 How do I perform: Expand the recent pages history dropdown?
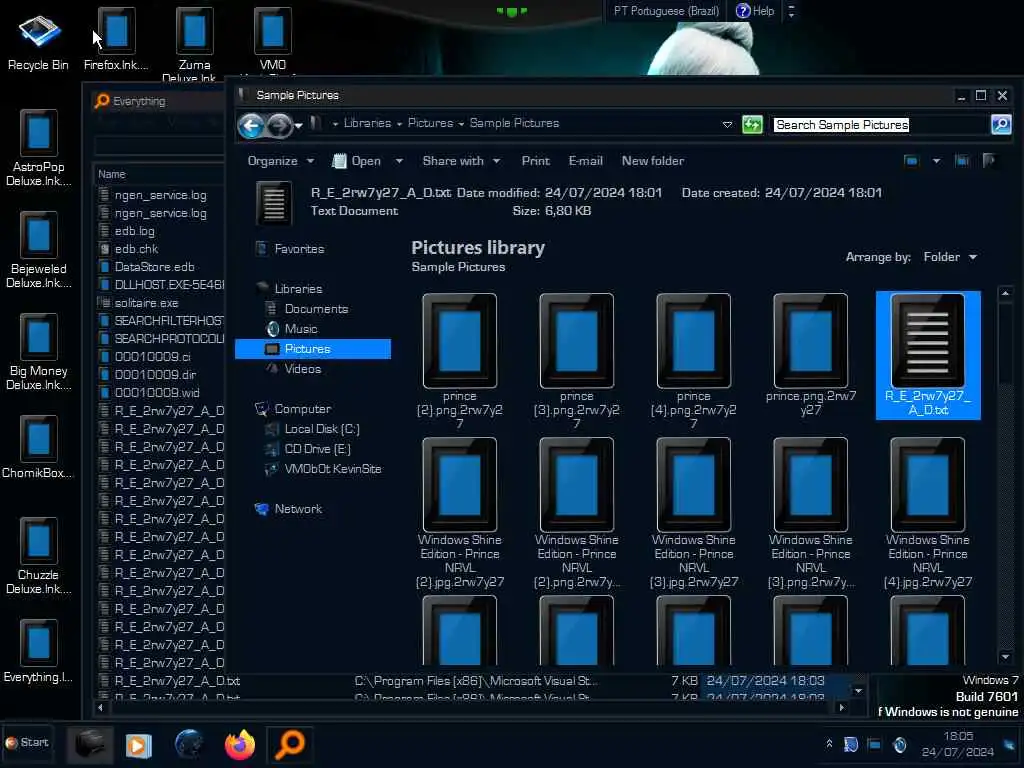[x=298, y=125]
